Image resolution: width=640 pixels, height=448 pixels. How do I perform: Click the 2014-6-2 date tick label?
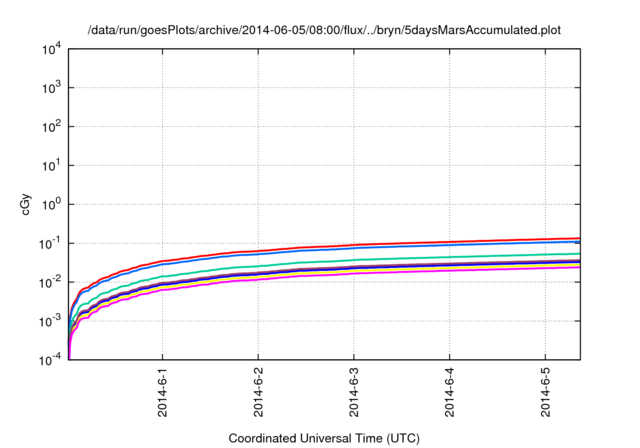pos(258,392)
